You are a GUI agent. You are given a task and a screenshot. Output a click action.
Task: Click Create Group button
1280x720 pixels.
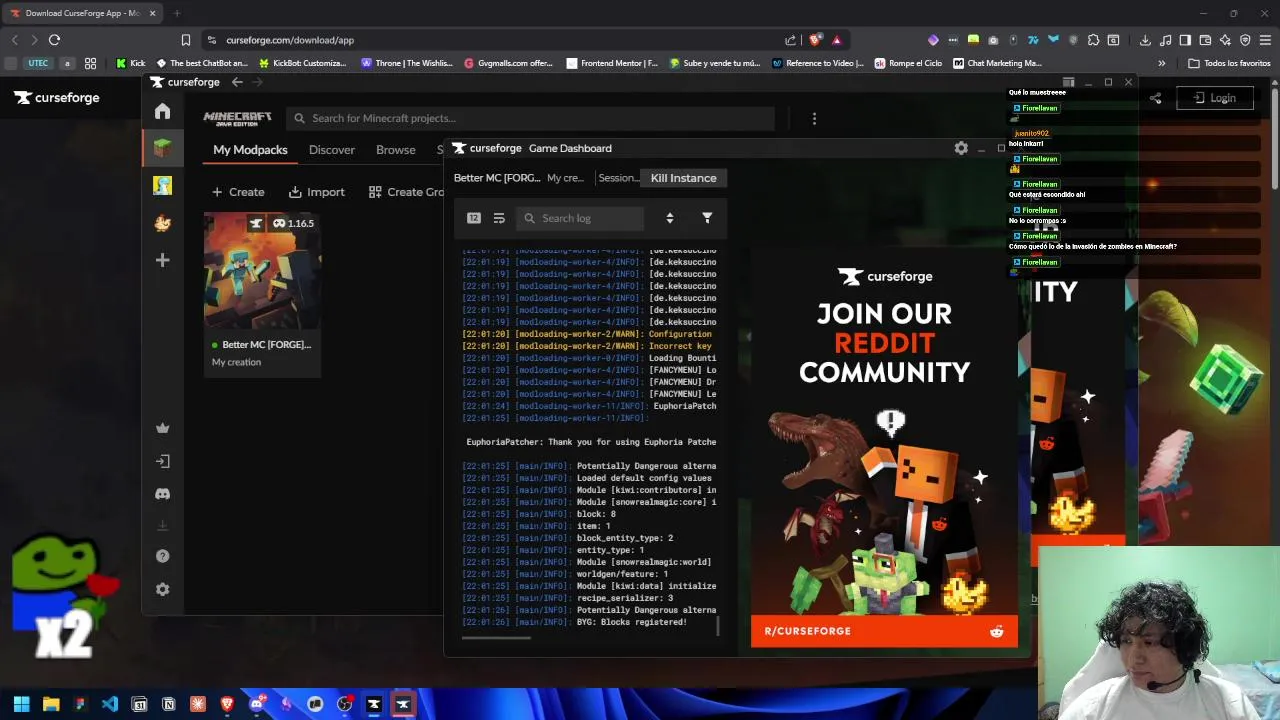point(406,192)
